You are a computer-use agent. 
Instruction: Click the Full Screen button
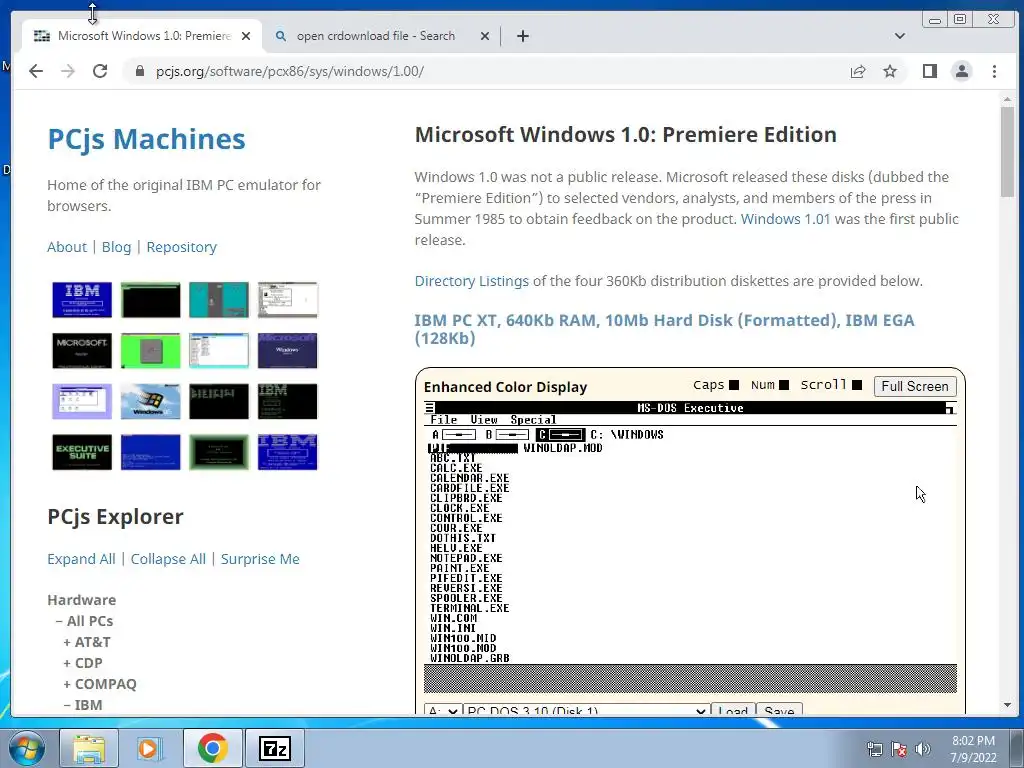pos(915,386)
